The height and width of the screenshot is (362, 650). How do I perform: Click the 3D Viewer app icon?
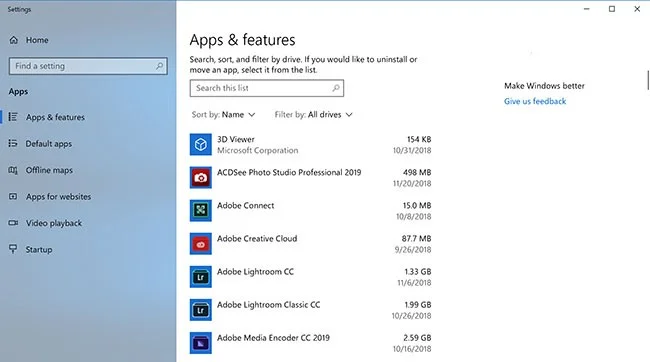point(201,144)
